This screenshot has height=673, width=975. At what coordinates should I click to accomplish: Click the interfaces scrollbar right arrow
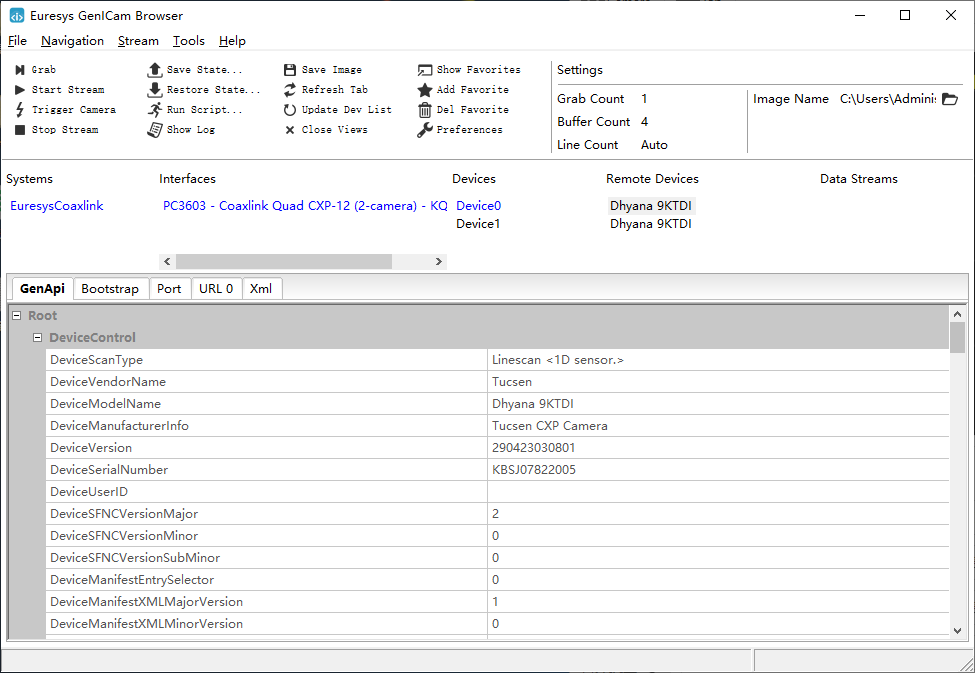tap(438, 261)
